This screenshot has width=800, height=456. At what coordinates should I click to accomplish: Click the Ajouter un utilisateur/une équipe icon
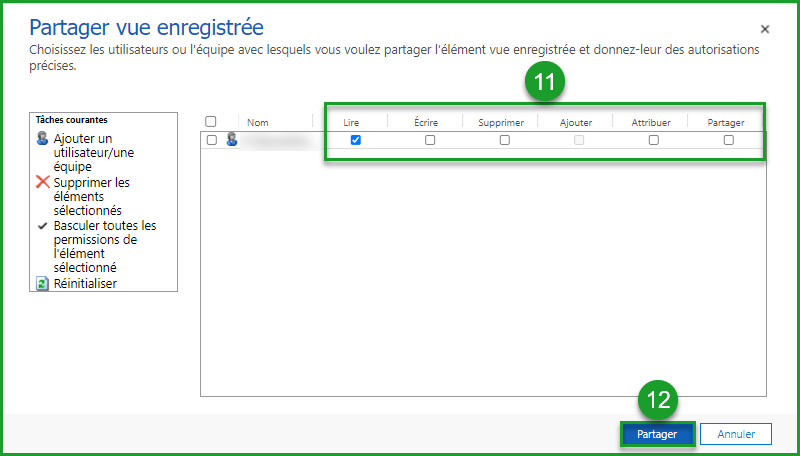click(x=42, y=139)
